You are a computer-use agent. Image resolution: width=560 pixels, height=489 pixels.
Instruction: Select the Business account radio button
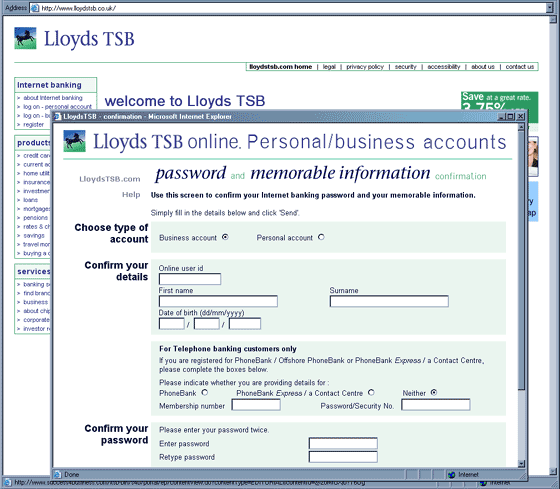point(225,237)
